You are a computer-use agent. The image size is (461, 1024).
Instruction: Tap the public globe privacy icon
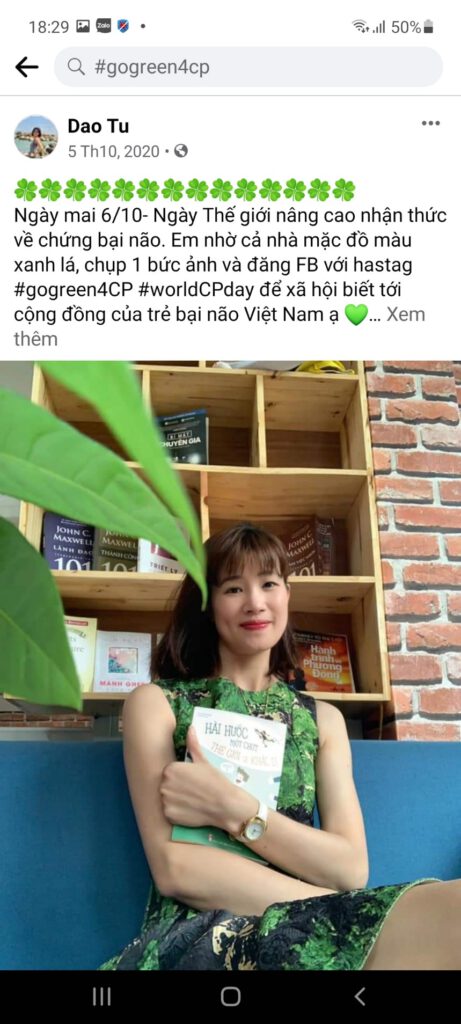(x=181, y=151)
